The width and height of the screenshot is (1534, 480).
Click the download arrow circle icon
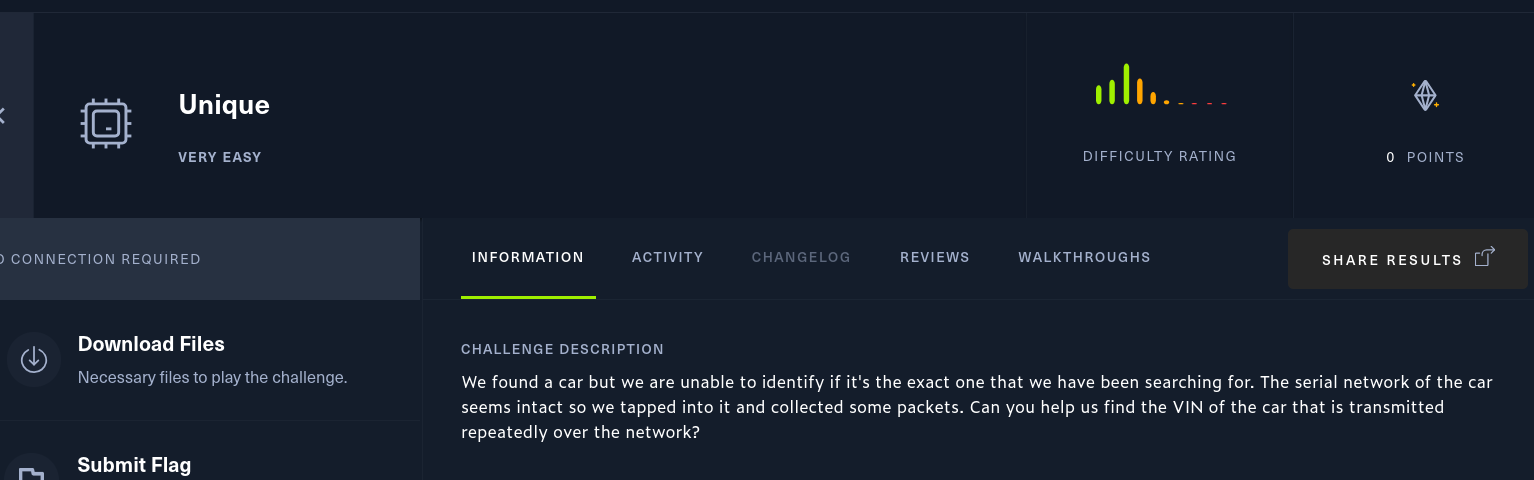point(34,359)
